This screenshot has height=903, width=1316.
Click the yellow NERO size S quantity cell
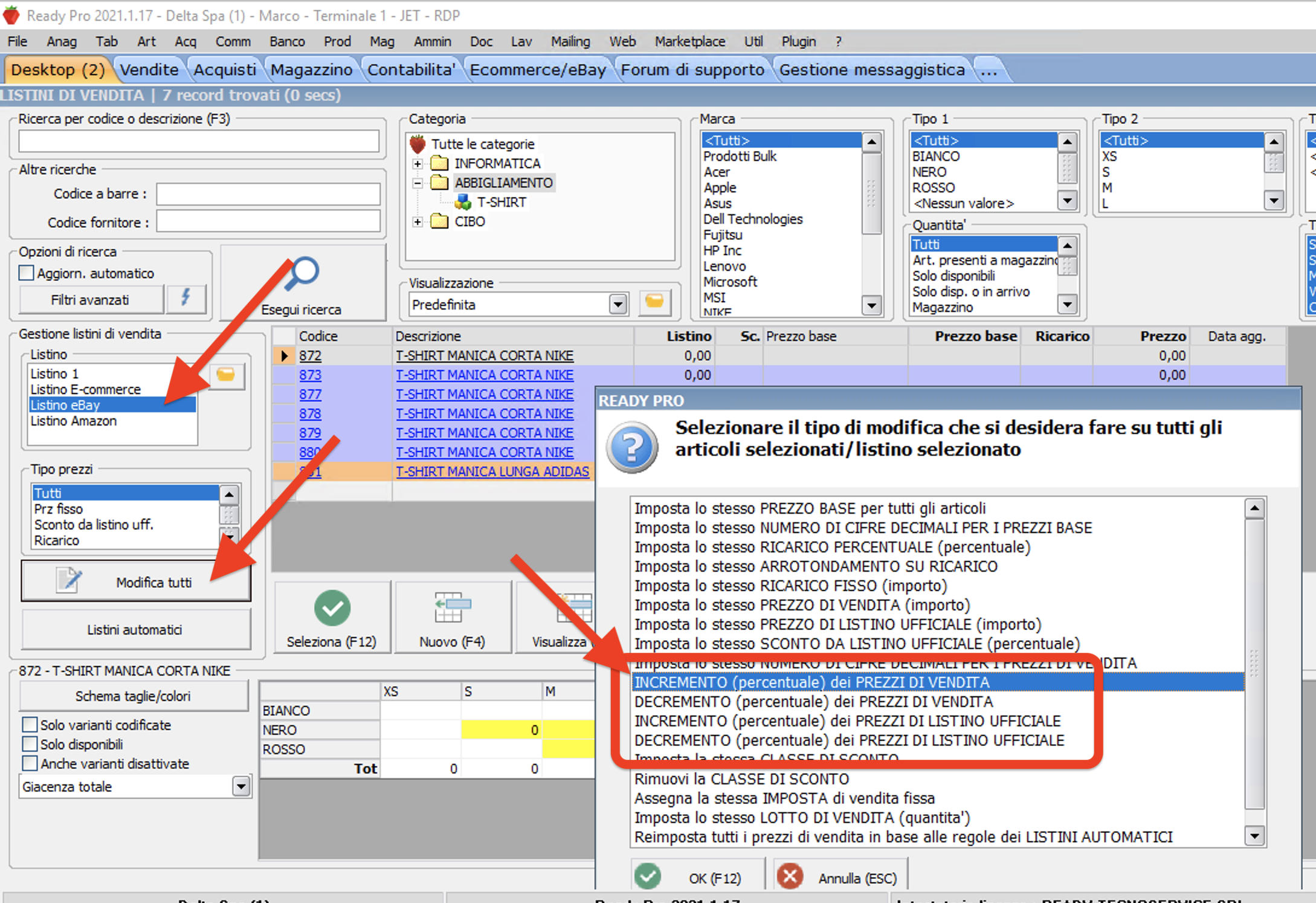pos(501,730)
